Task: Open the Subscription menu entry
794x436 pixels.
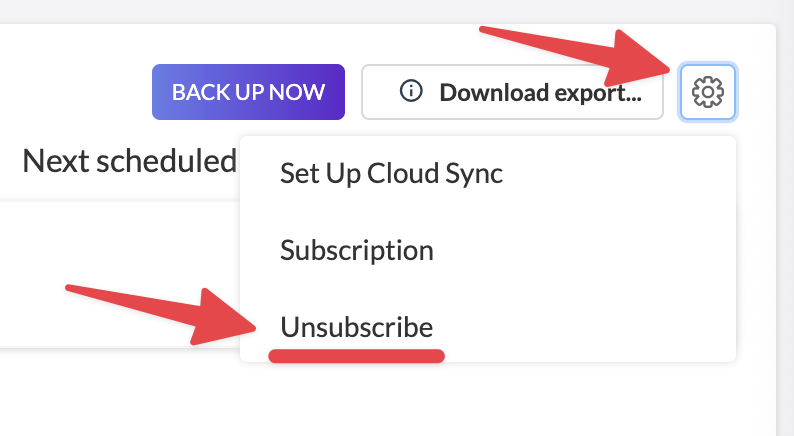Action: [357, 249]
